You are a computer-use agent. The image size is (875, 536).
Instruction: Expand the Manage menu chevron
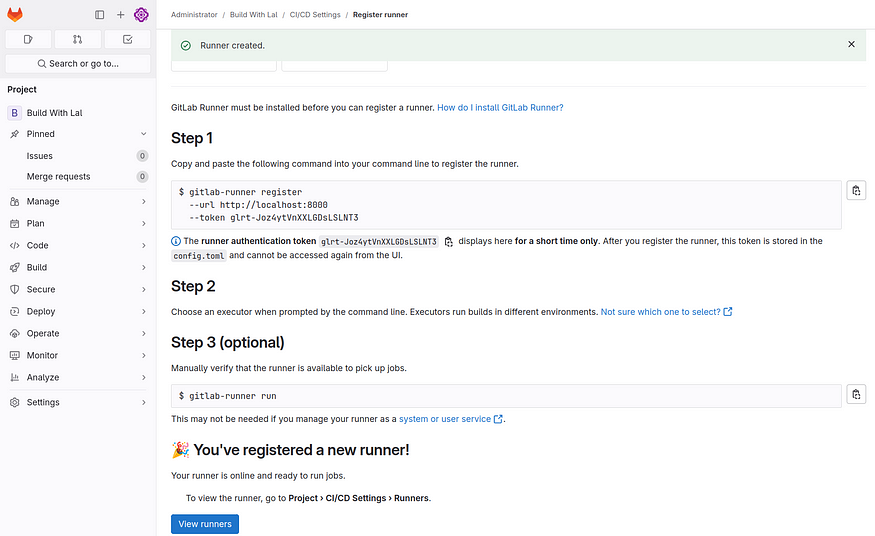[x=143, y=201]
